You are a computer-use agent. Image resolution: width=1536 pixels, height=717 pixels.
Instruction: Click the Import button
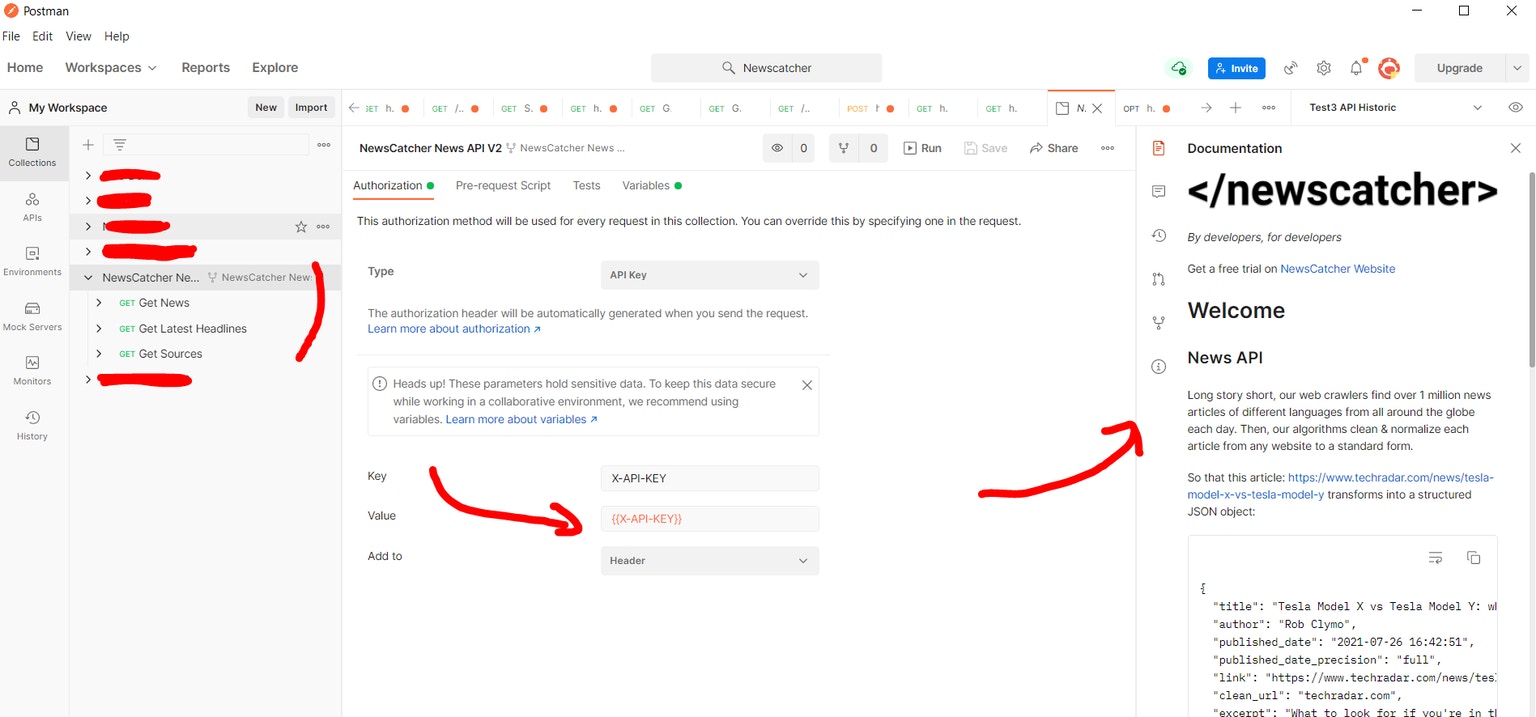(x=311, y=108)
